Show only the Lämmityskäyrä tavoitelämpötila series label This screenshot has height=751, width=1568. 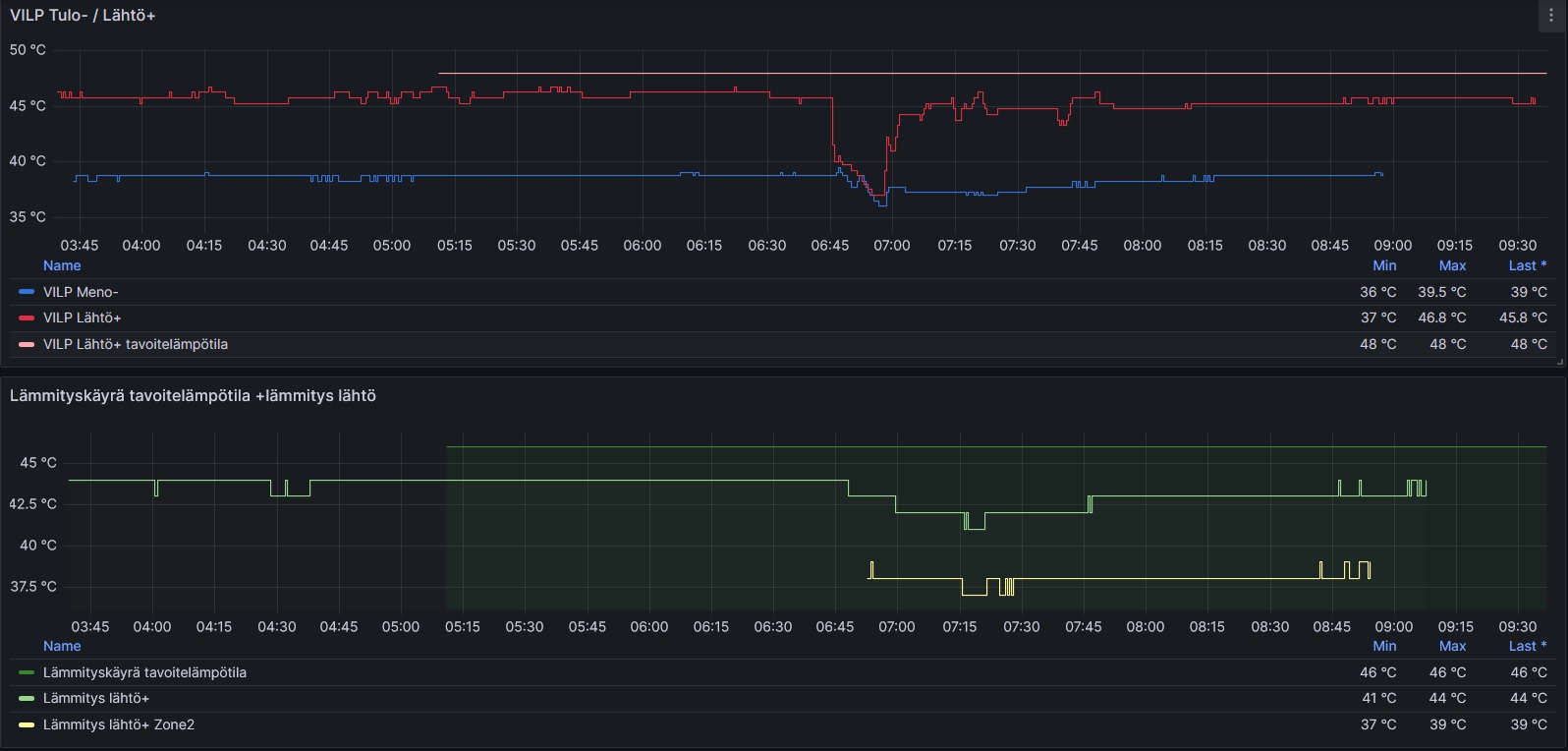click(x=144, y=673)
